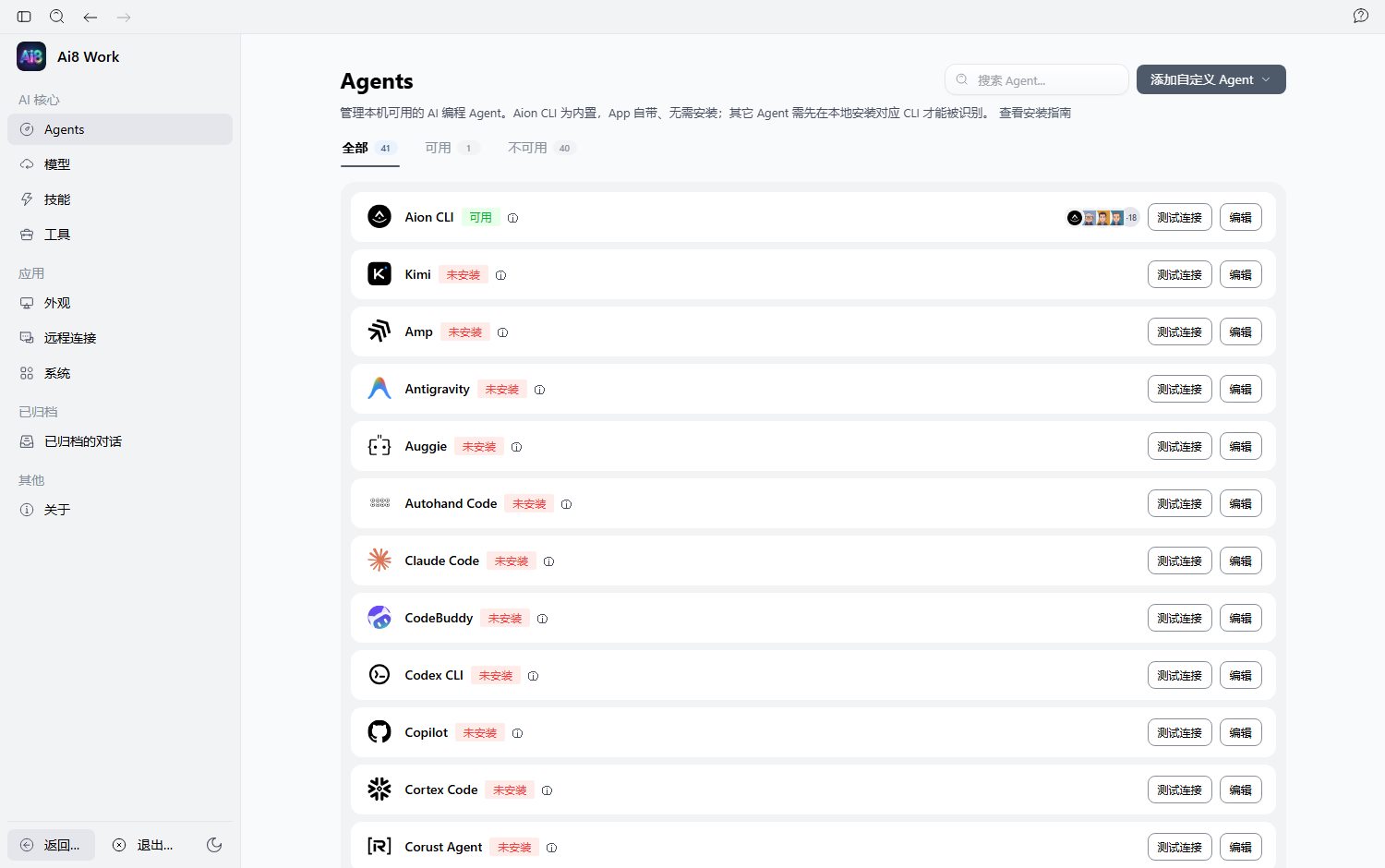Edit the Copilot agent

1240,733
